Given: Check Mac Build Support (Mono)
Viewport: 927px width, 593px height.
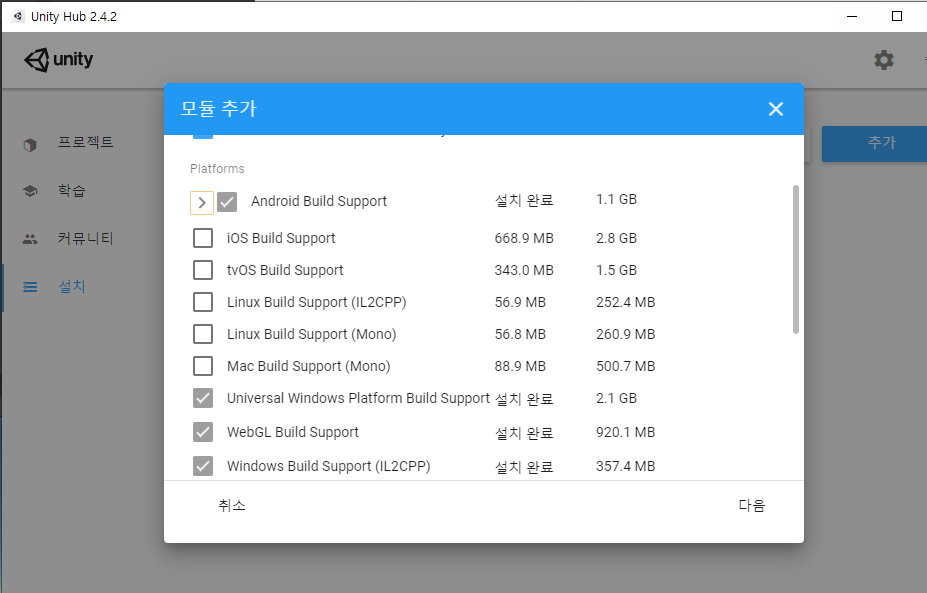Looking at the screenshot, I should click(x=203, y=365).
